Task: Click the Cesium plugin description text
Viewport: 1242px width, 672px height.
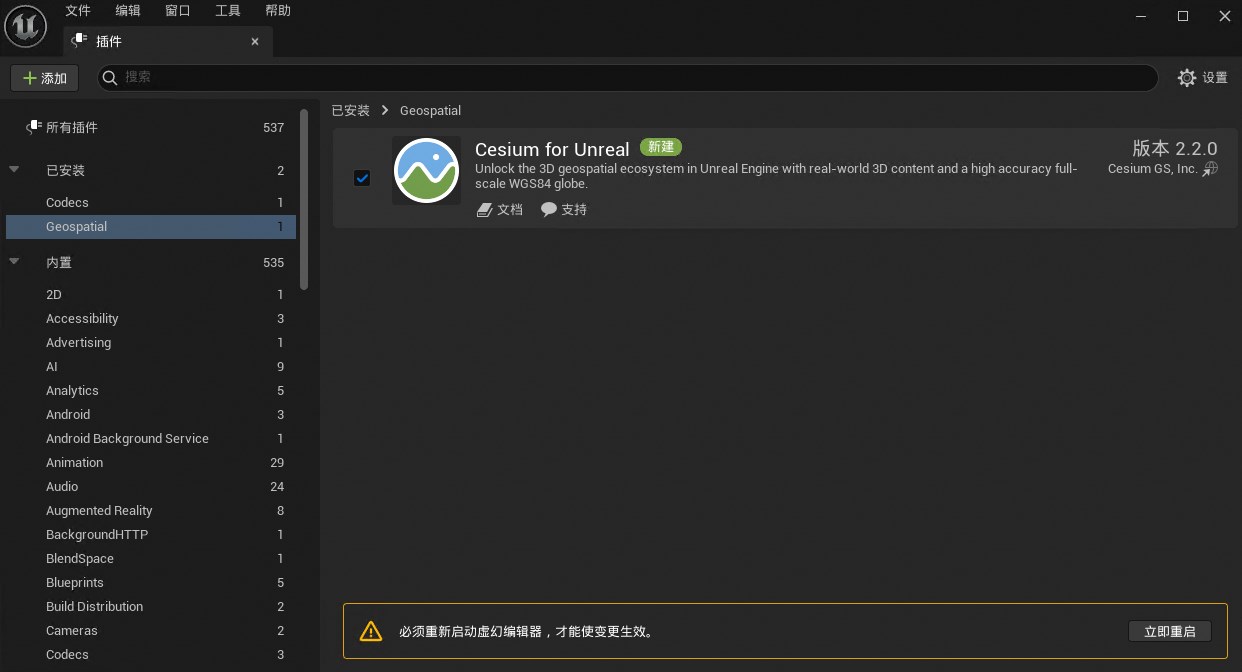Action: point(776,176)
